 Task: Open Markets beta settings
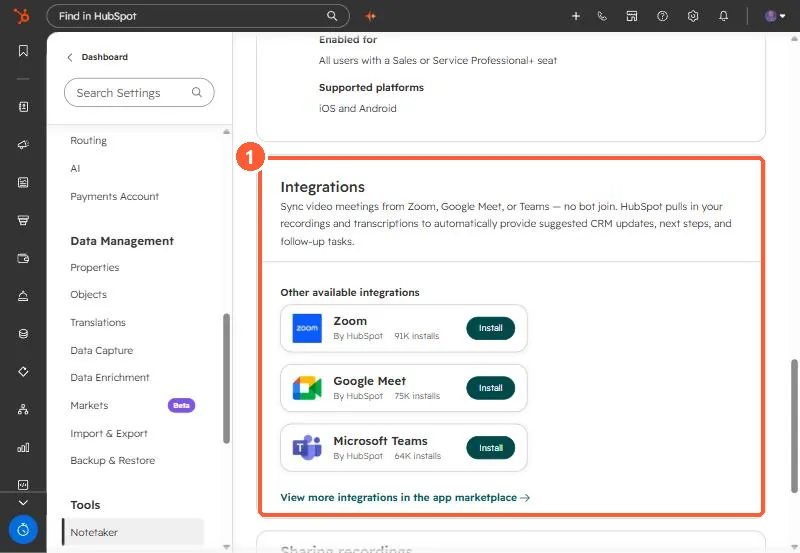pyautogui.click(x=89, y=406)
